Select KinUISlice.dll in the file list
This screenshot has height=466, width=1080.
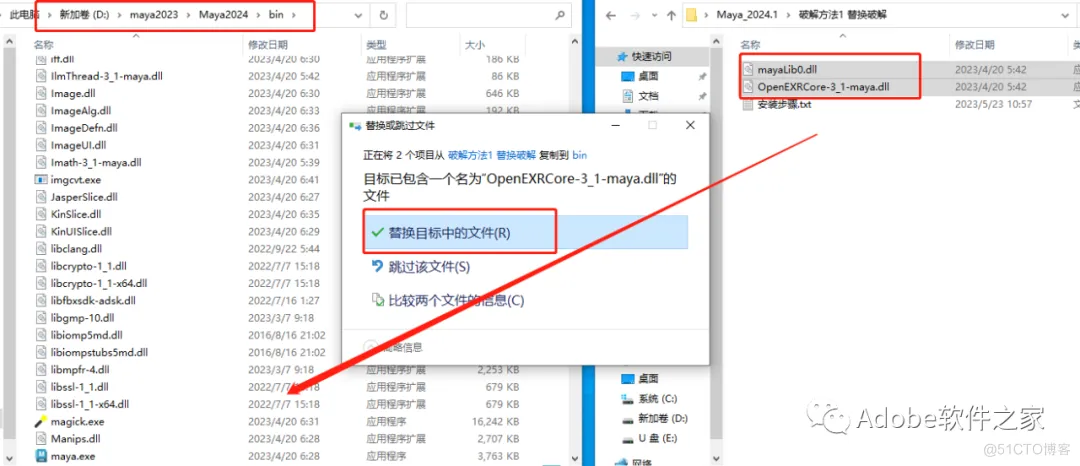pos(81,231)
